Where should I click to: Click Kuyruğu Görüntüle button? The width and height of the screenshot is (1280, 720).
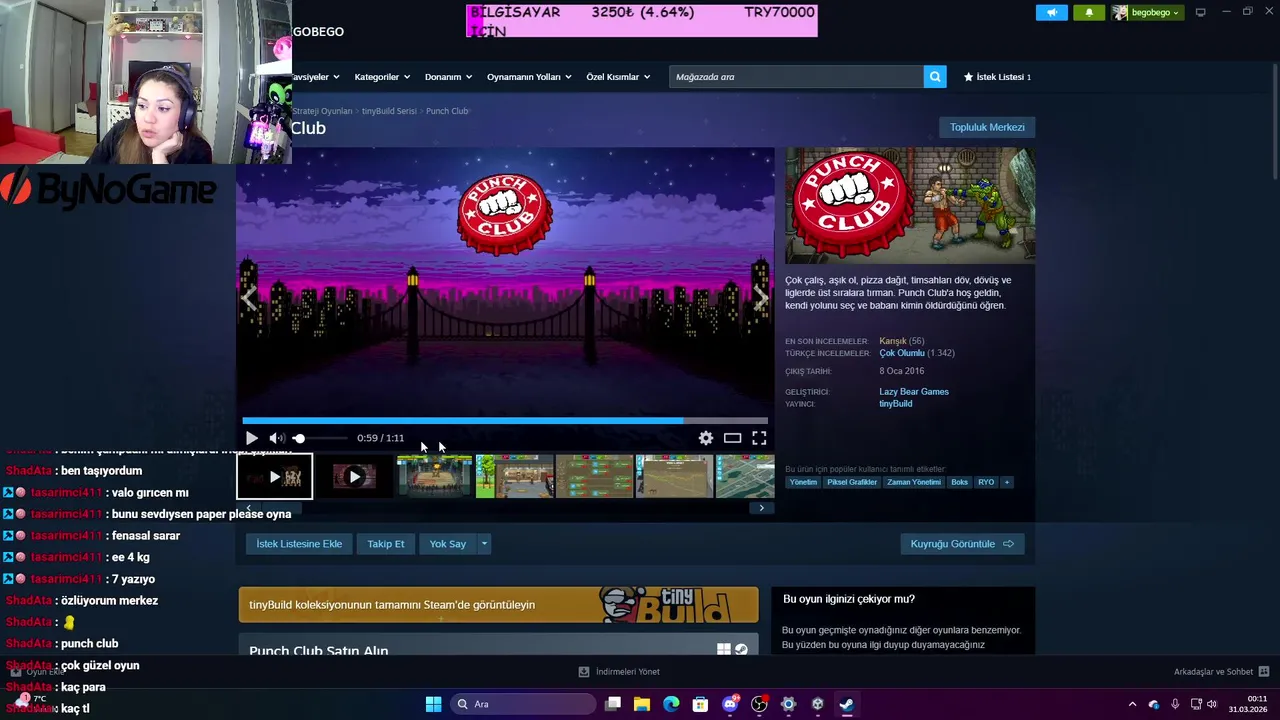coord(962,544)
